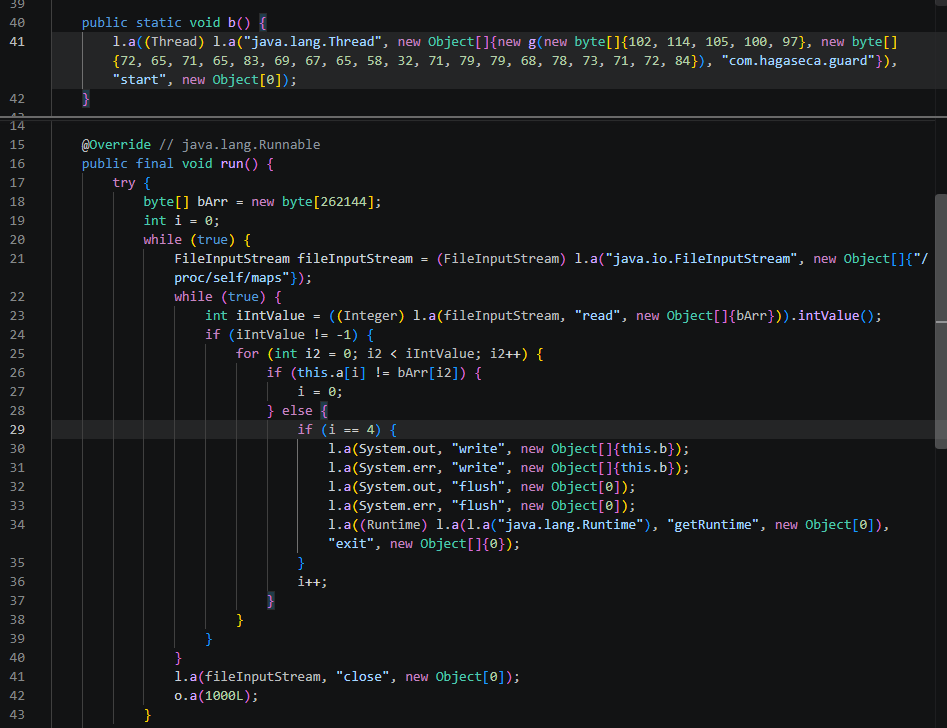This screenshot has width=947, height=728.
Task: Click the "exit" string on the wrapped line
Action: pos(352,544)
